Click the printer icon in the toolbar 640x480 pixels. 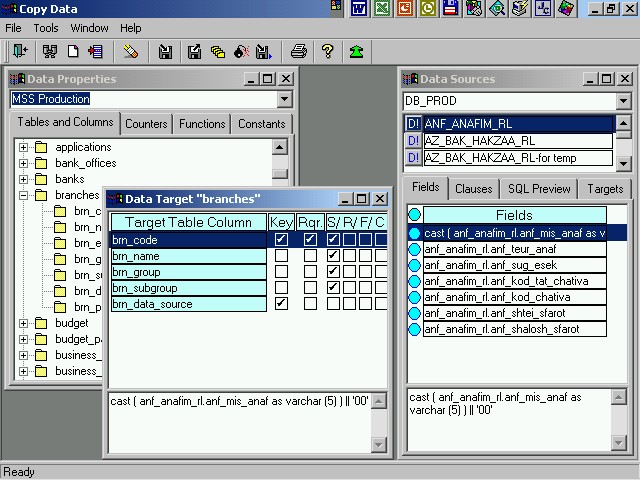[x=298, y=51]
